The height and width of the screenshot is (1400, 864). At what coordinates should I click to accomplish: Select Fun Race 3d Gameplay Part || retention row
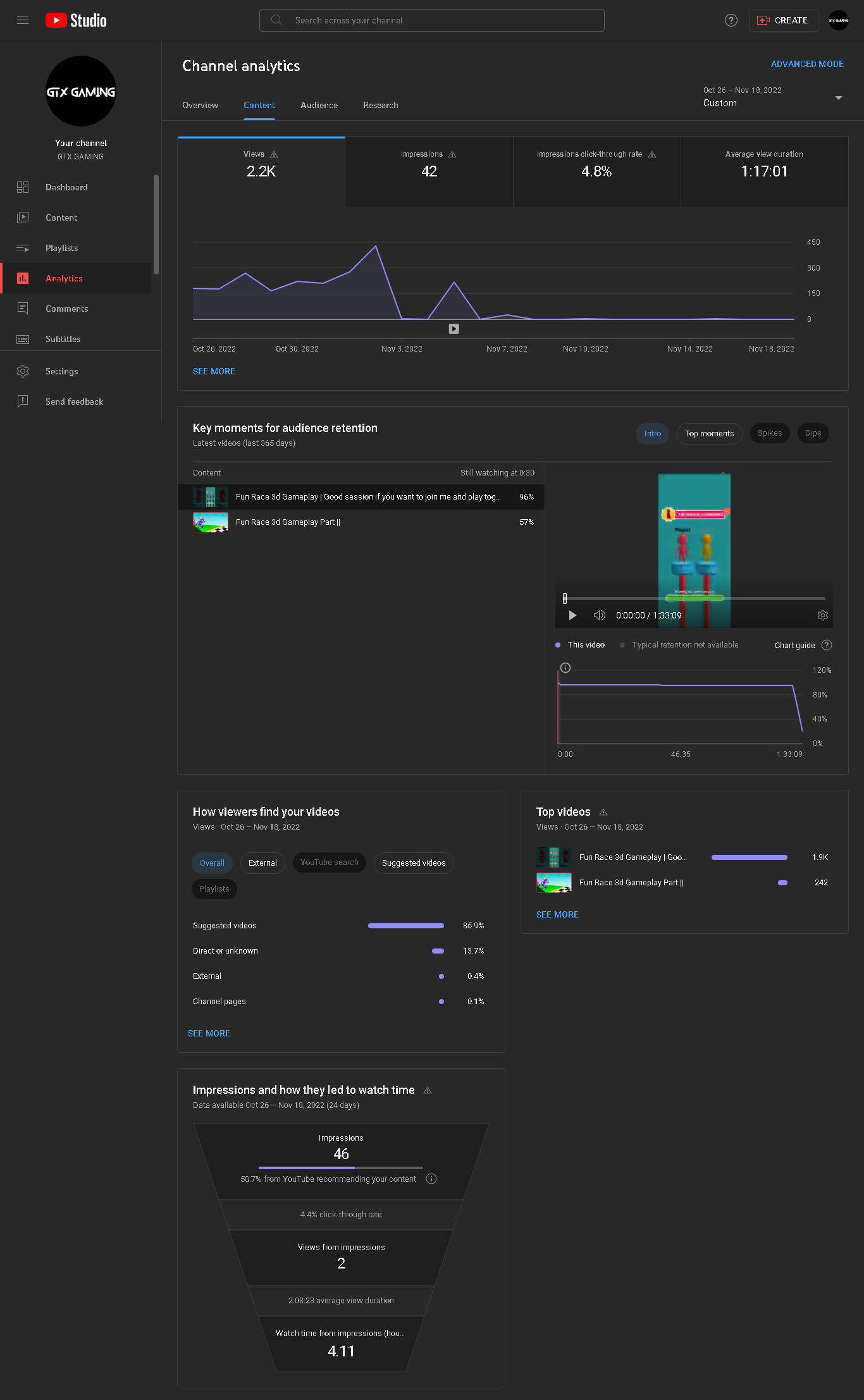tap(361, 522)
